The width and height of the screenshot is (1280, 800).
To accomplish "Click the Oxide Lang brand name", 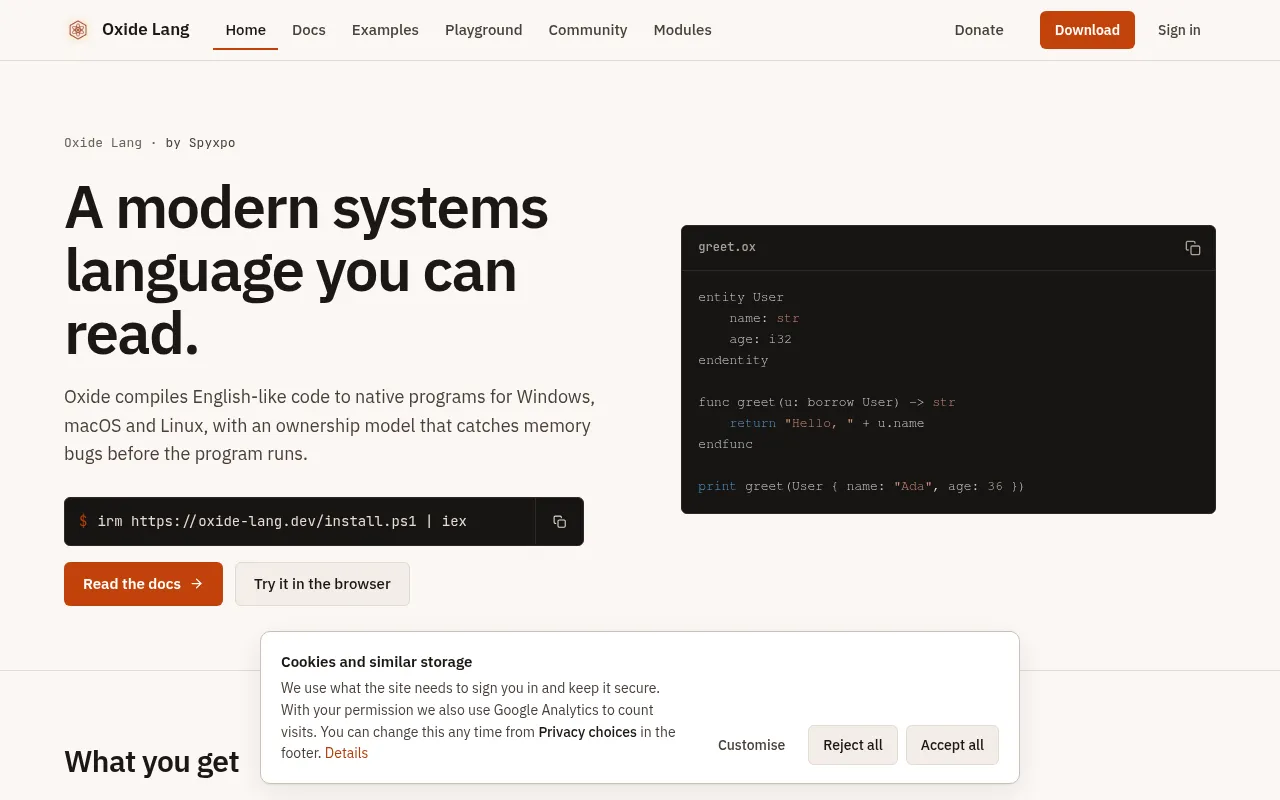I will tap(146, 30).
